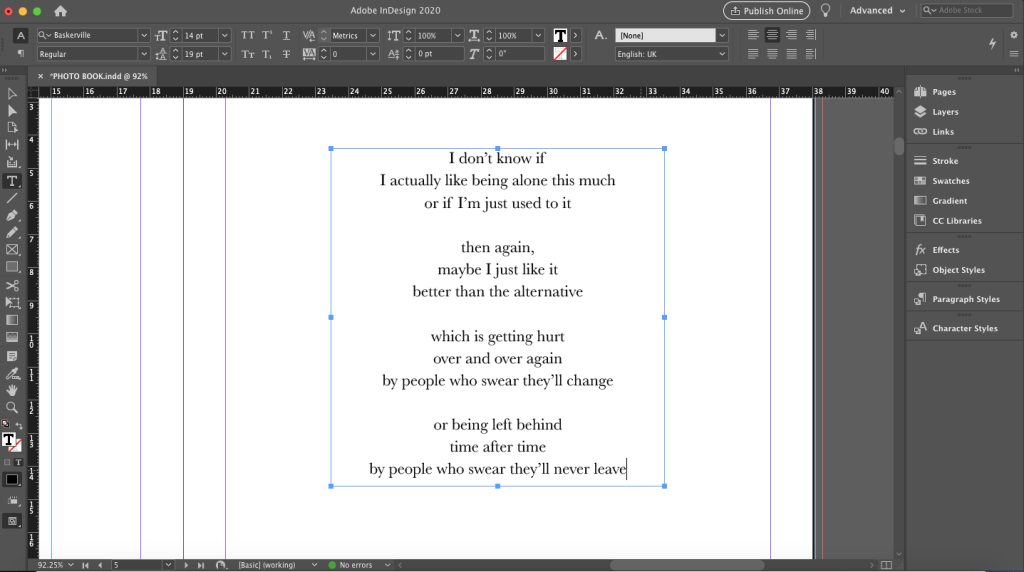Select the Selection tool arrow
The image size is (1024, 572).
tap(12, 93)
